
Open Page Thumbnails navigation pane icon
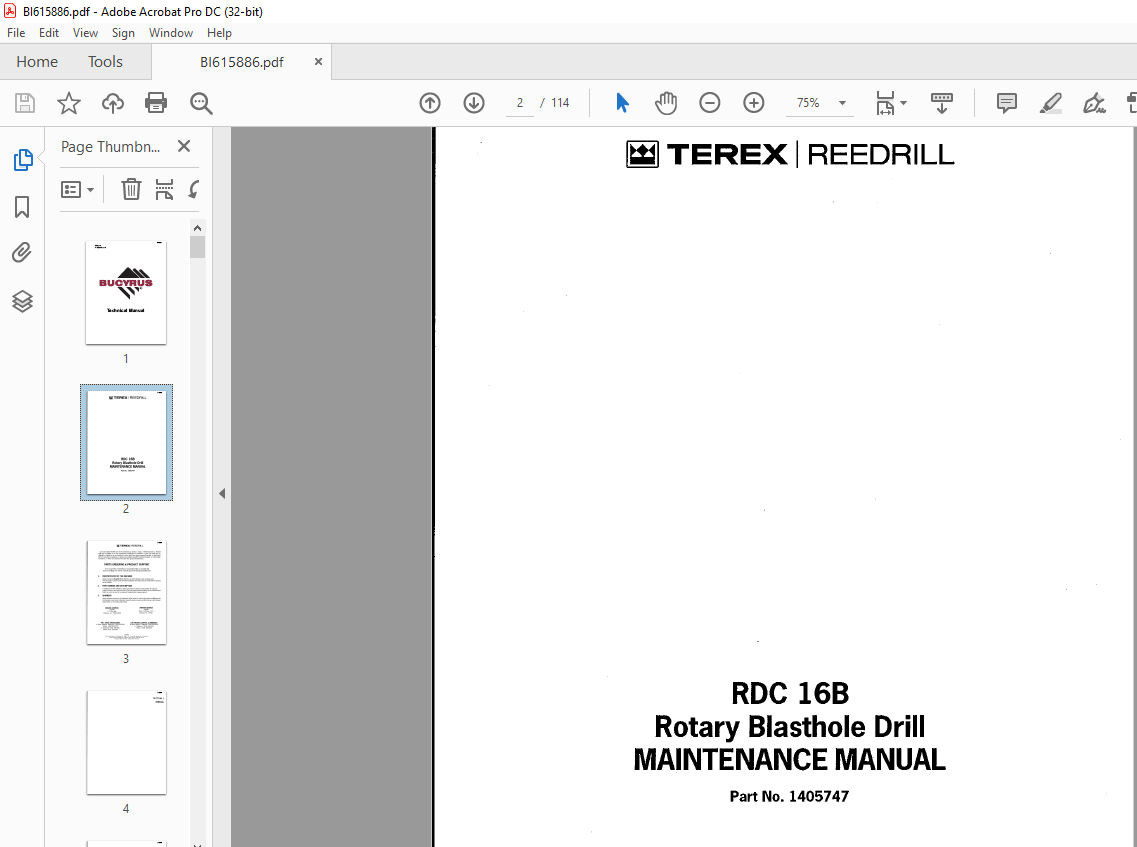click(x=22, y=160)
